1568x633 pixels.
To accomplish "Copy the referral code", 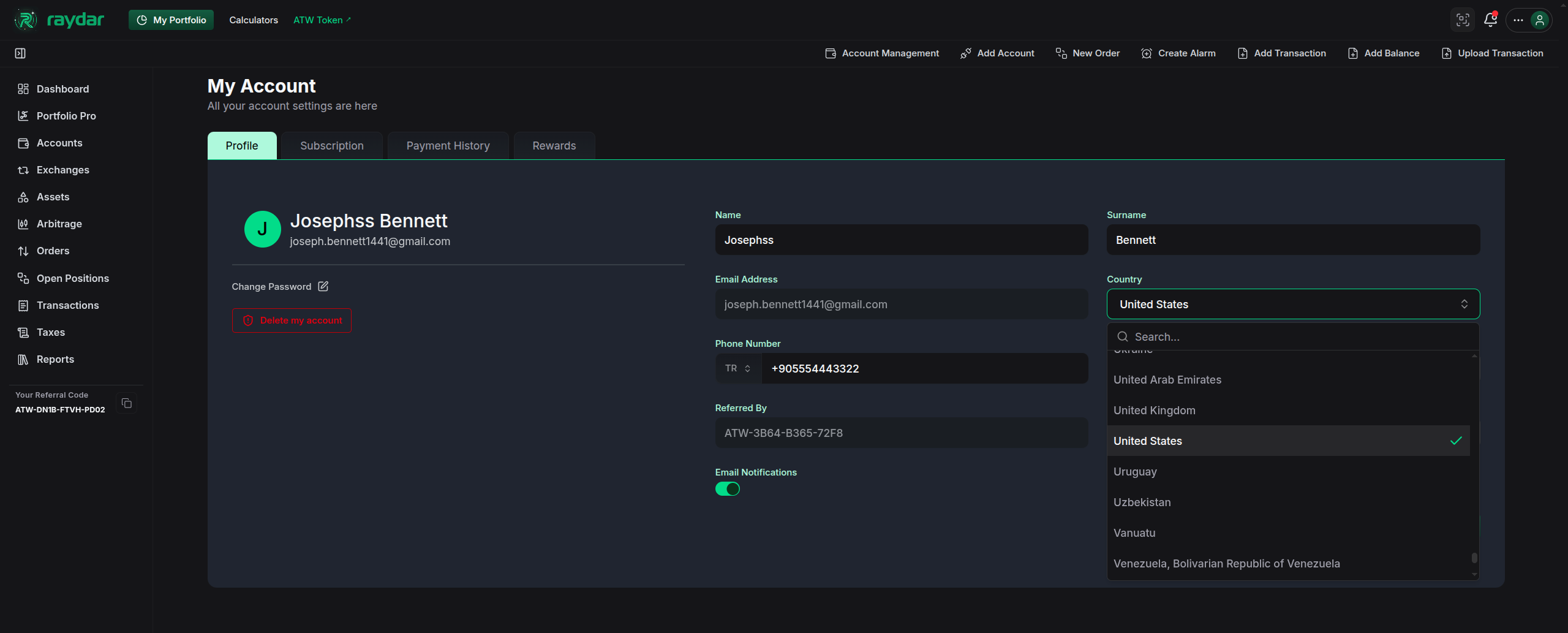I will [127, 403].
